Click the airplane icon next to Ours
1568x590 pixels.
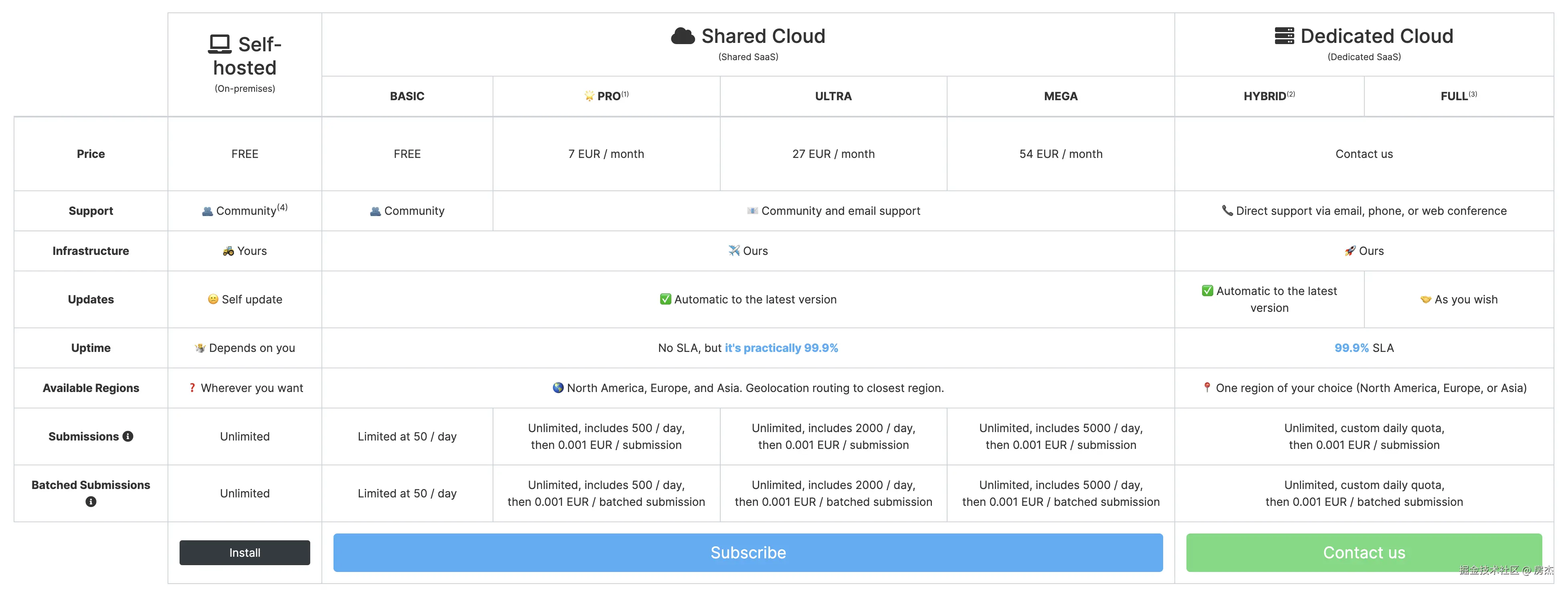pyautogui.click(x=734, y=250)
